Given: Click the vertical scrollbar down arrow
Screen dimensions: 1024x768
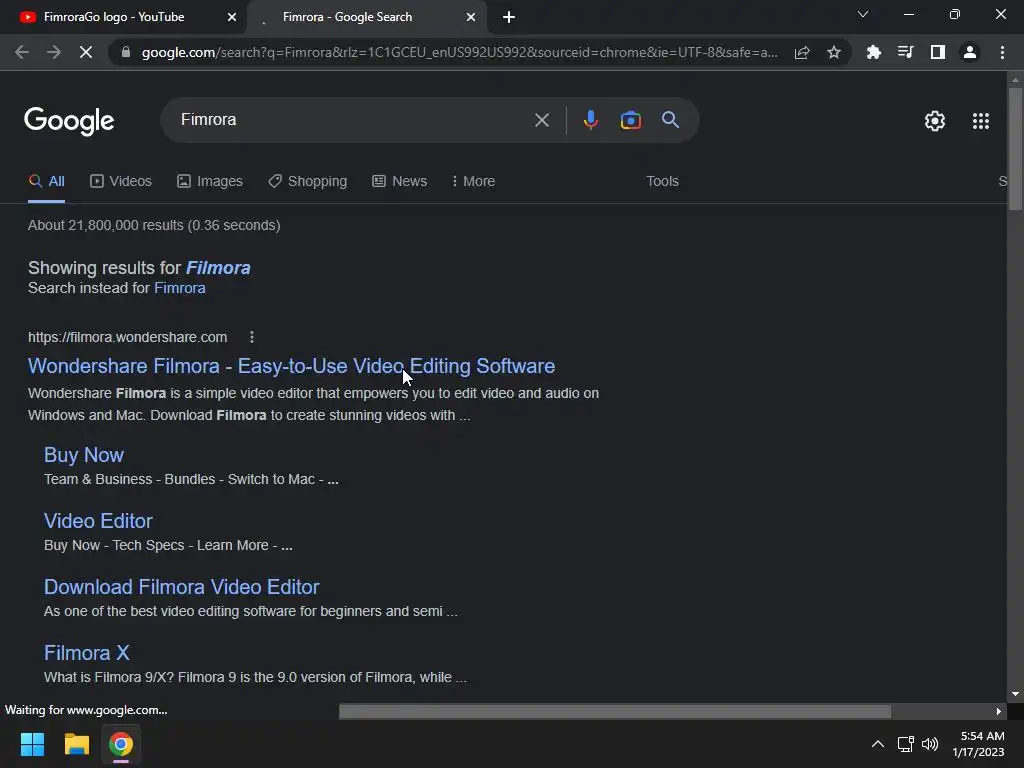Looking at the screenshot, I should coord(1015,694).
